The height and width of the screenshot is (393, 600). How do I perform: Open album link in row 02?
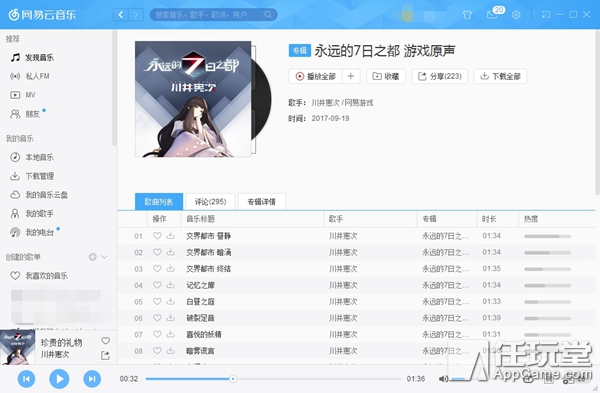(x=445, y=252)
